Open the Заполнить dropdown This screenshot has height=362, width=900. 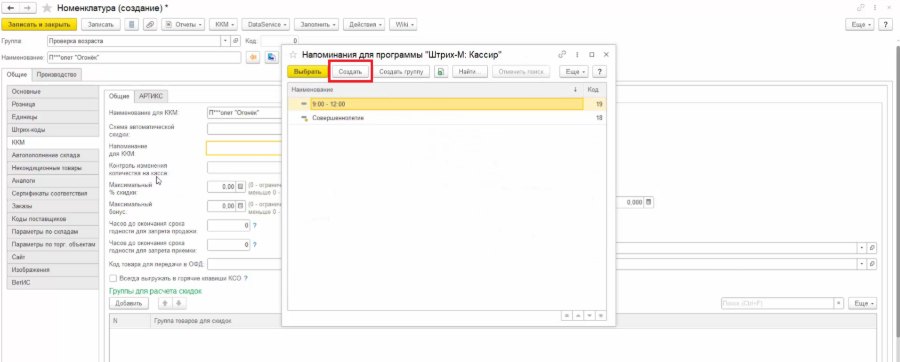point(316,25)
